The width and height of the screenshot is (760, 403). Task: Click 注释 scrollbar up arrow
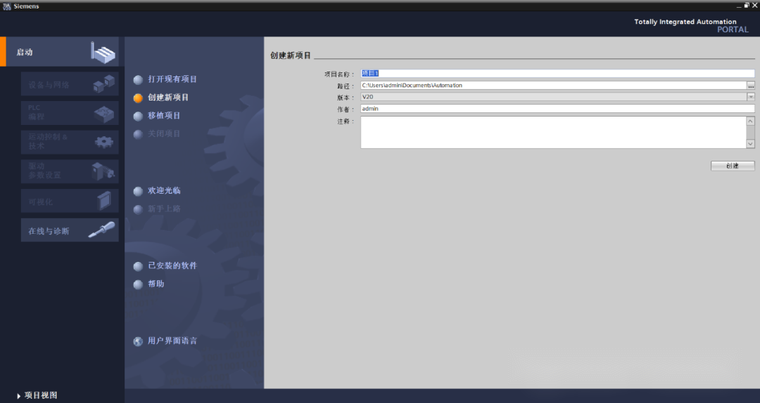pos(750,121)
